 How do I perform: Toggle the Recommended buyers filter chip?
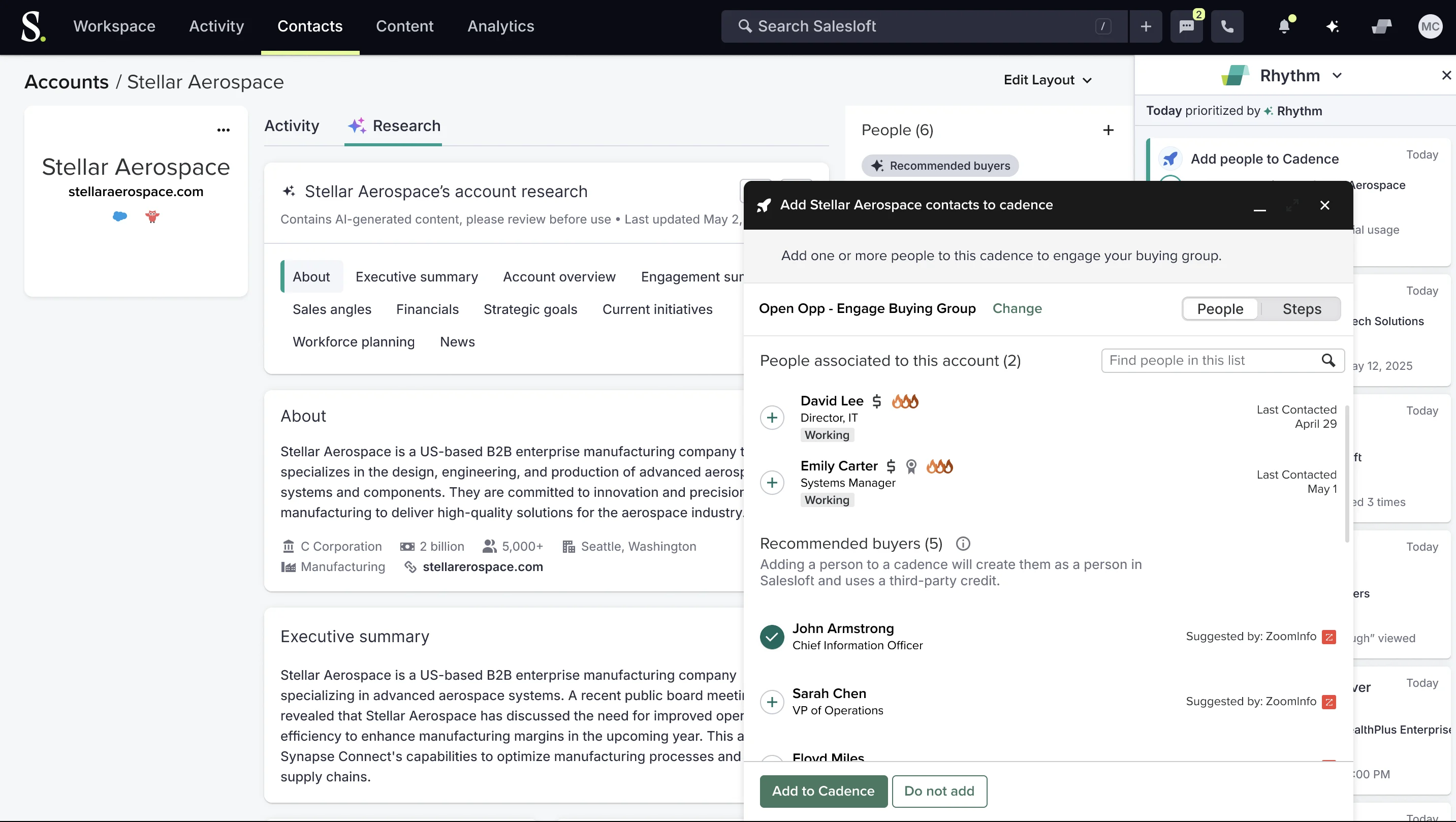940,166
